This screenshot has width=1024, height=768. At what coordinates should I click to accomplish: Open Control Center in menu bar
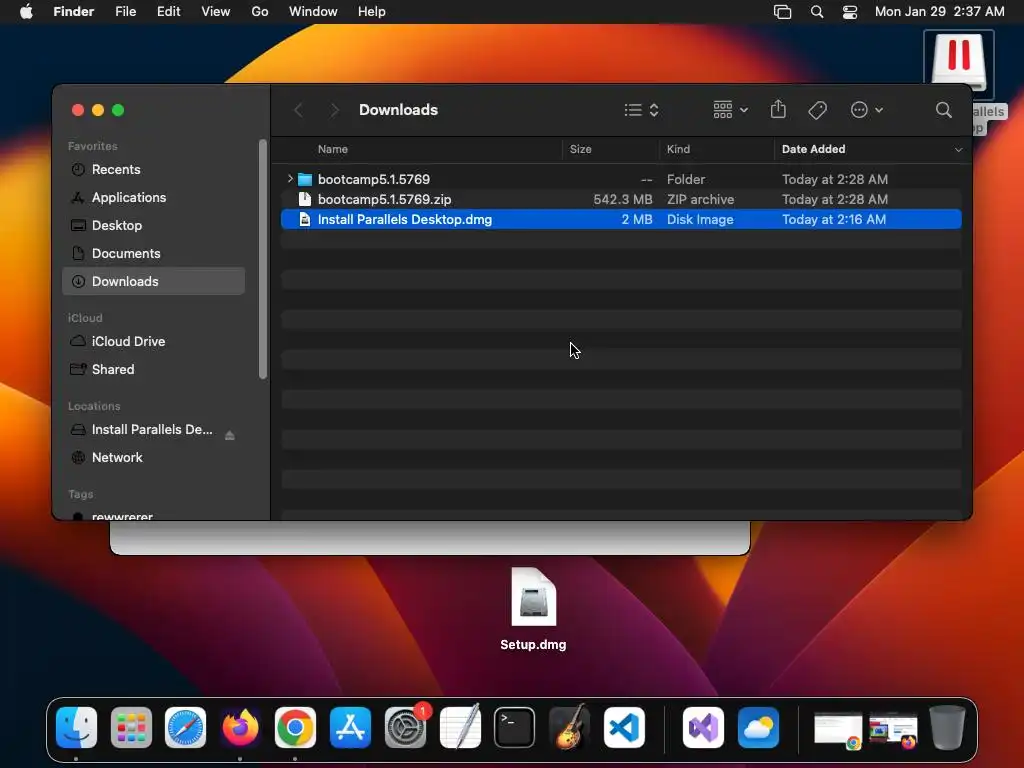coord(850,12)
